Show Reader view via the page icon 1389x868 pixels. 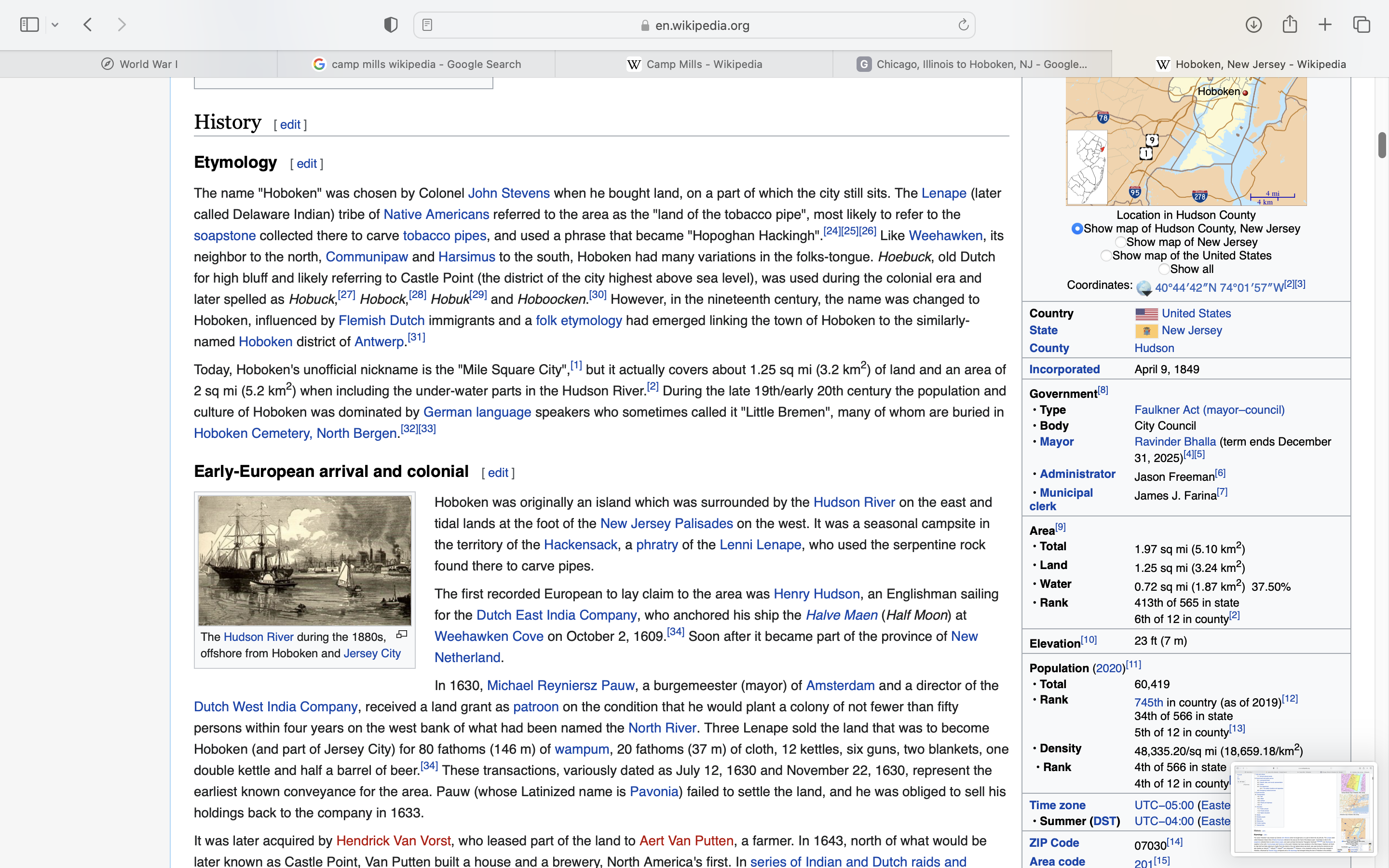tap(427, 25)
